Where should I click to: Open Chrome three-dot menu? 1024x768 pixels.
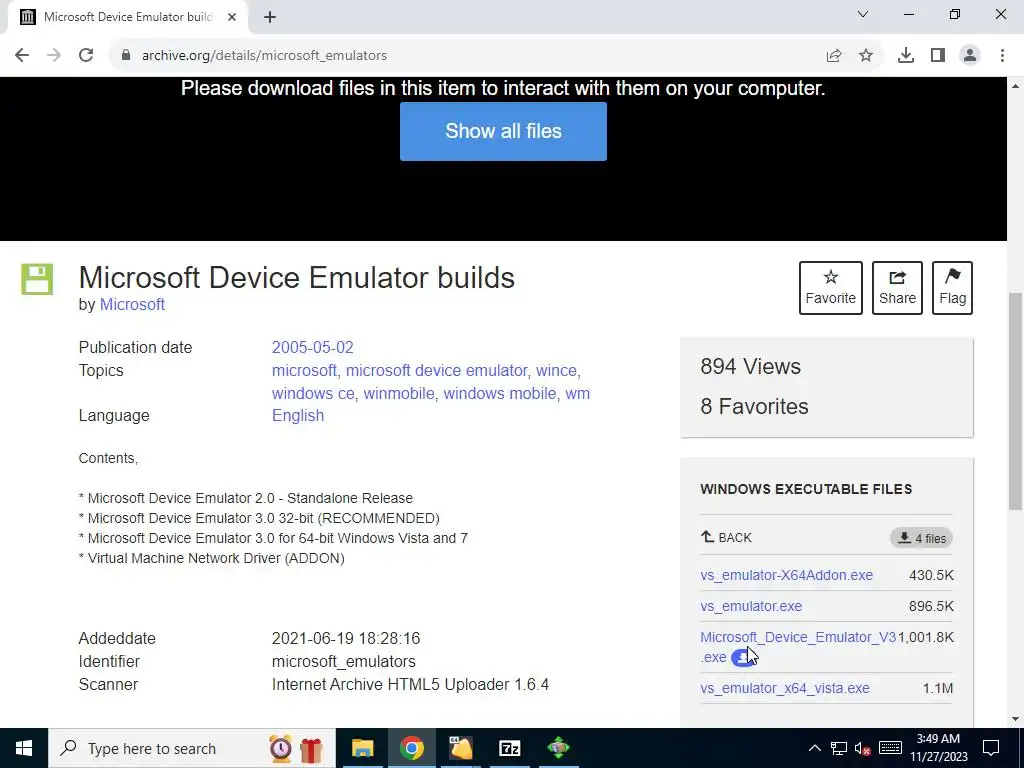pyautogui.click(x=1002, y=56)
